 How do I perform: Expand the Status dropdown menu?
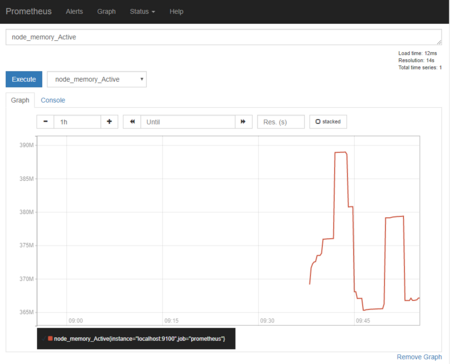142,11
